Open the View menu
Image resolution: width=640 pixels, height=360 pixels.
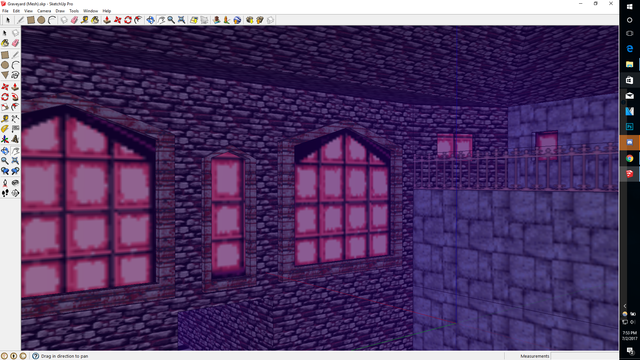click(x=28, y=11)
